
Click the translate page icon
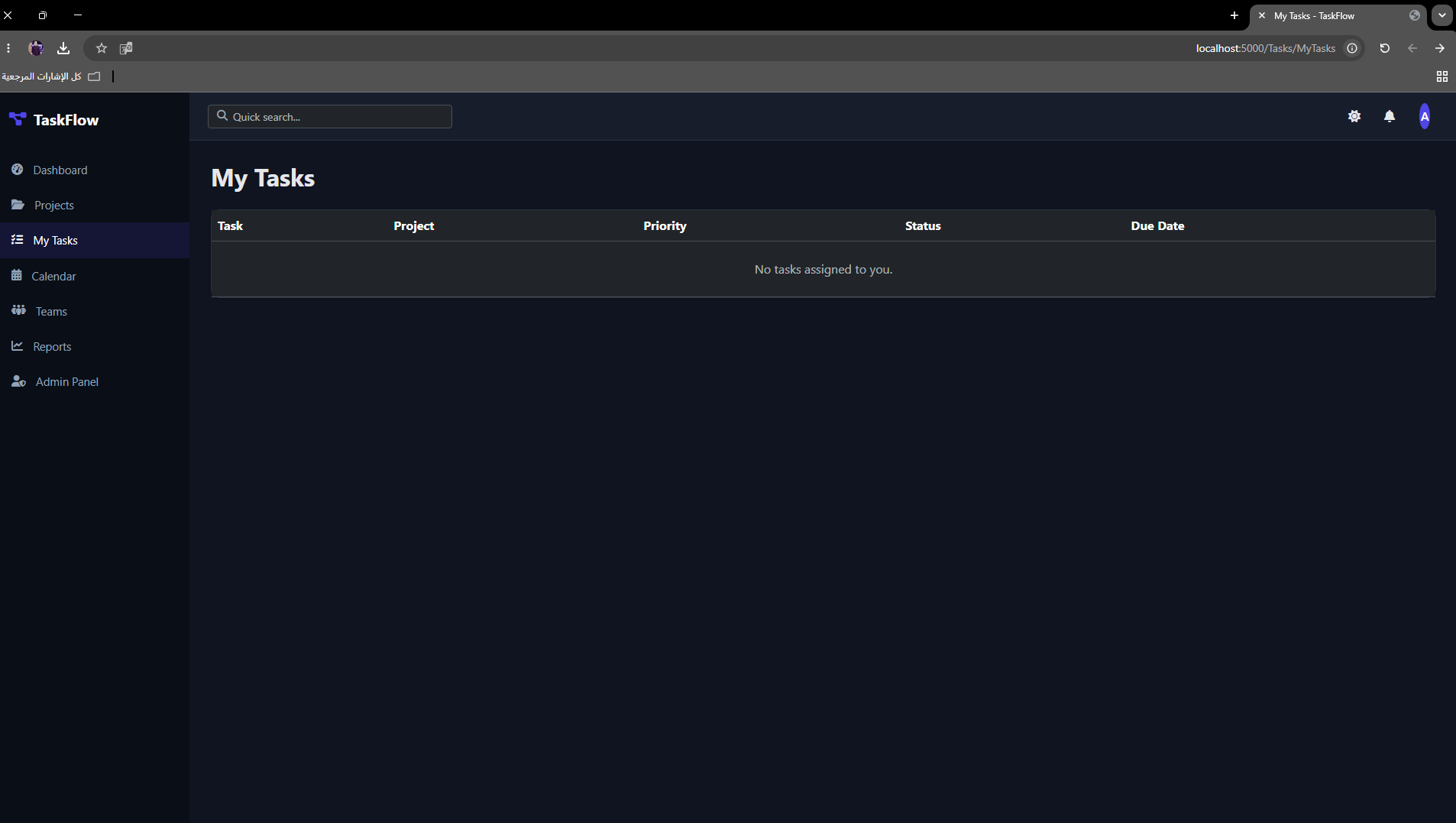click(x=126, y=48)
